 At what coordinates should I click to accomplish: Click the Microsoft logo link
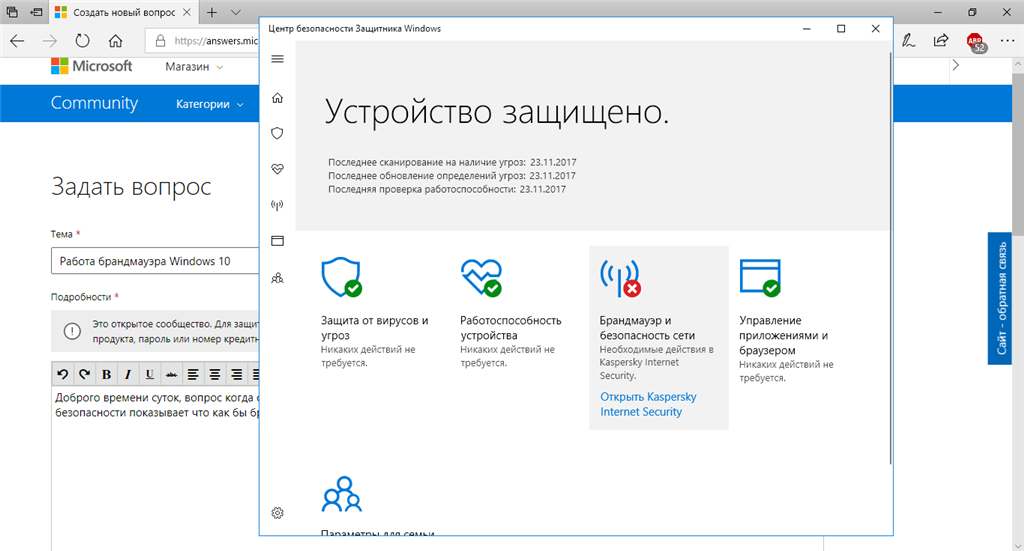pos(91,66)
